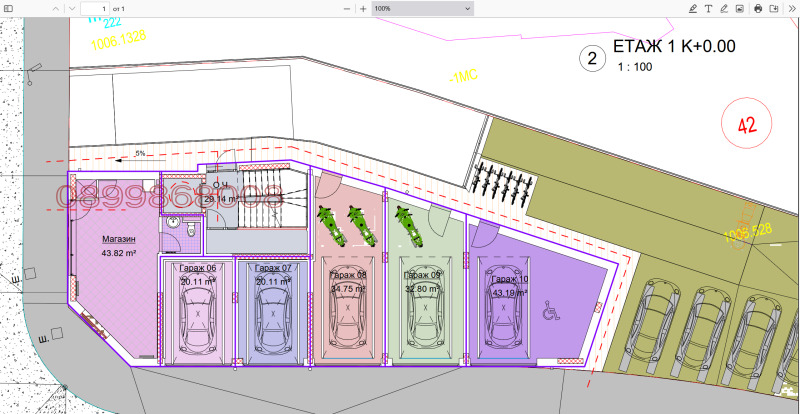Toggle the sidebar panel

(11, 8)
